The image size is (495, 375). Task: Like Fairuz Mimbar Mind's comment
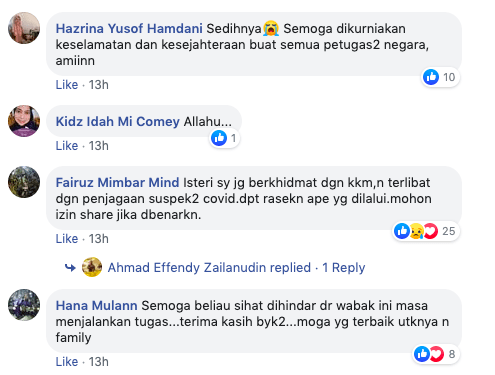coord(67,239)
